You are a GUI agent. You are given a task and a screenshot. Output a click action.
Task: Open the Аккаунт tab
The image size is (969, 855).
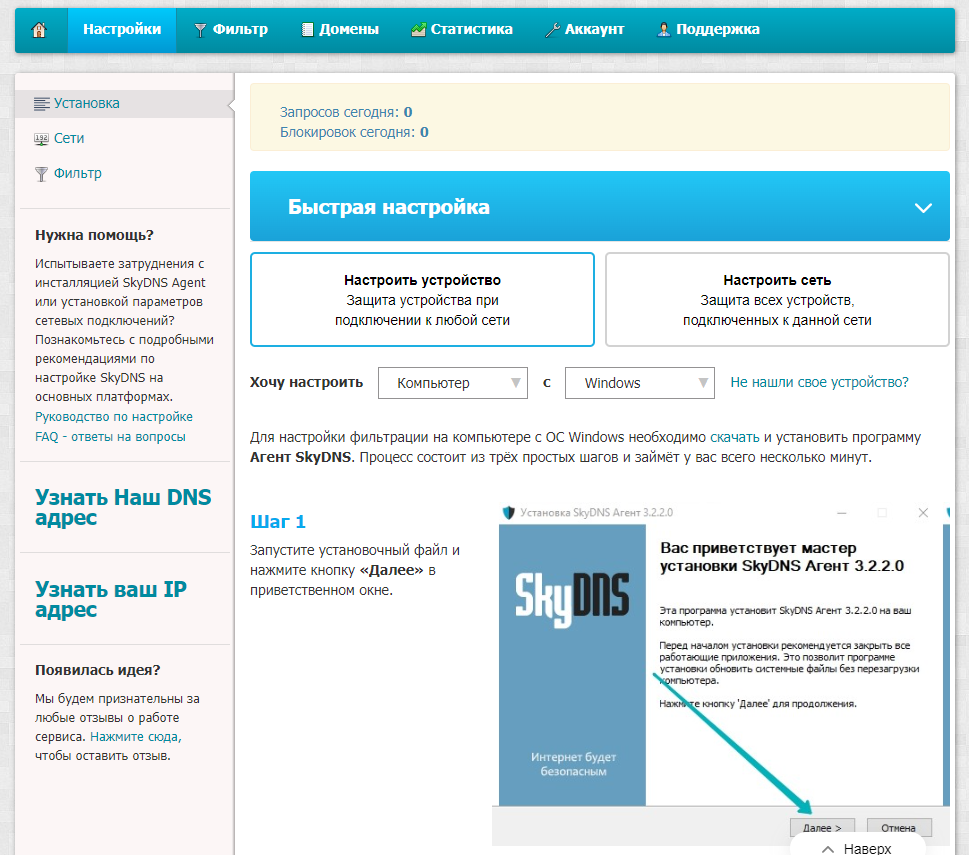click(x=585, y=30)
